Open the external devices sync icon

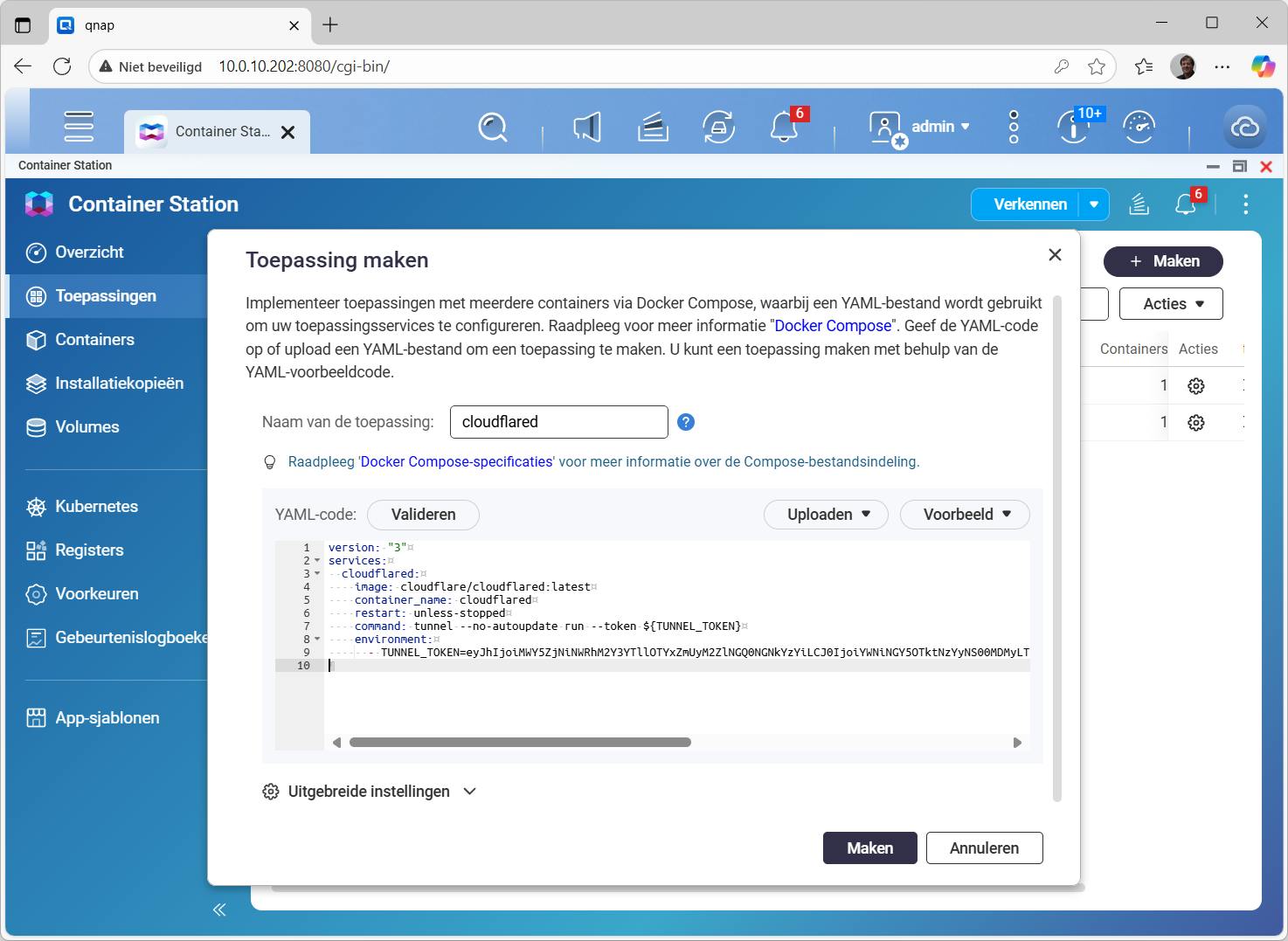[x=718, y=128]
